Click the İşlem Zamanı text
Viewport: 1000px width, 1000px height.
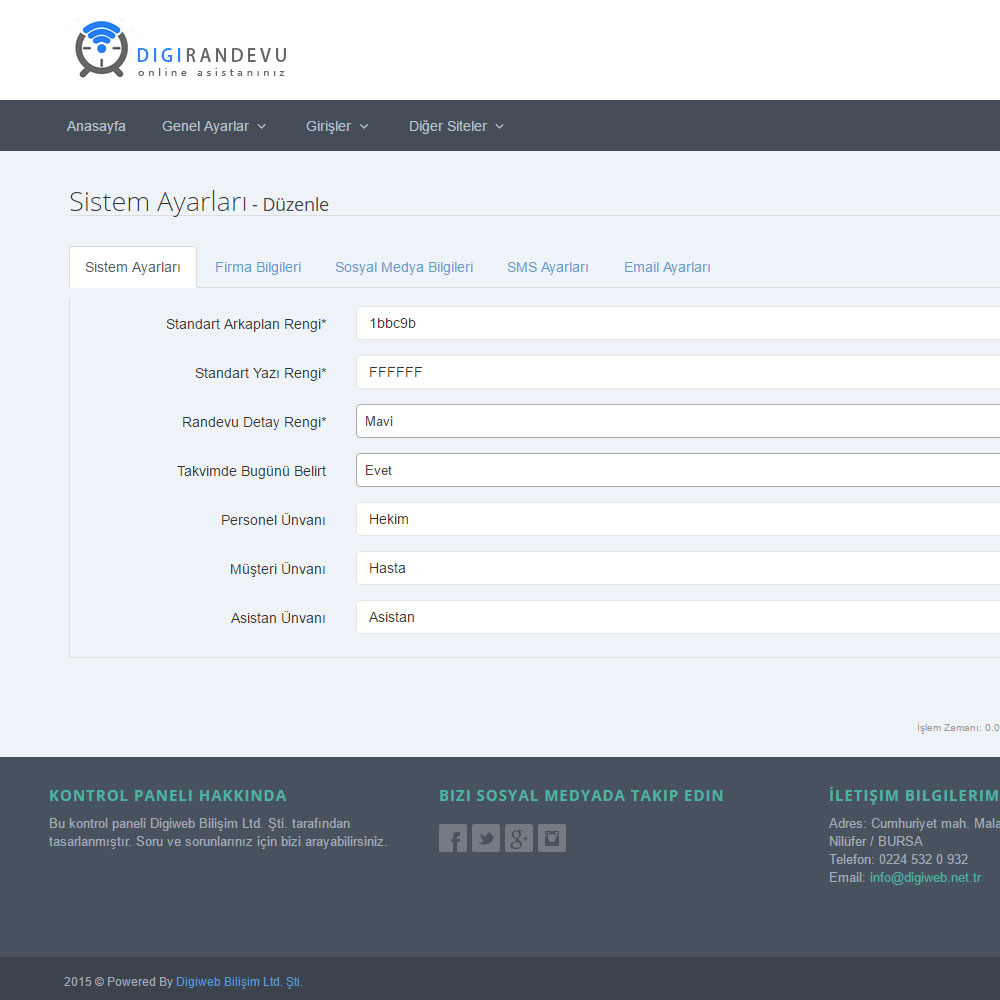coord(958,728)
